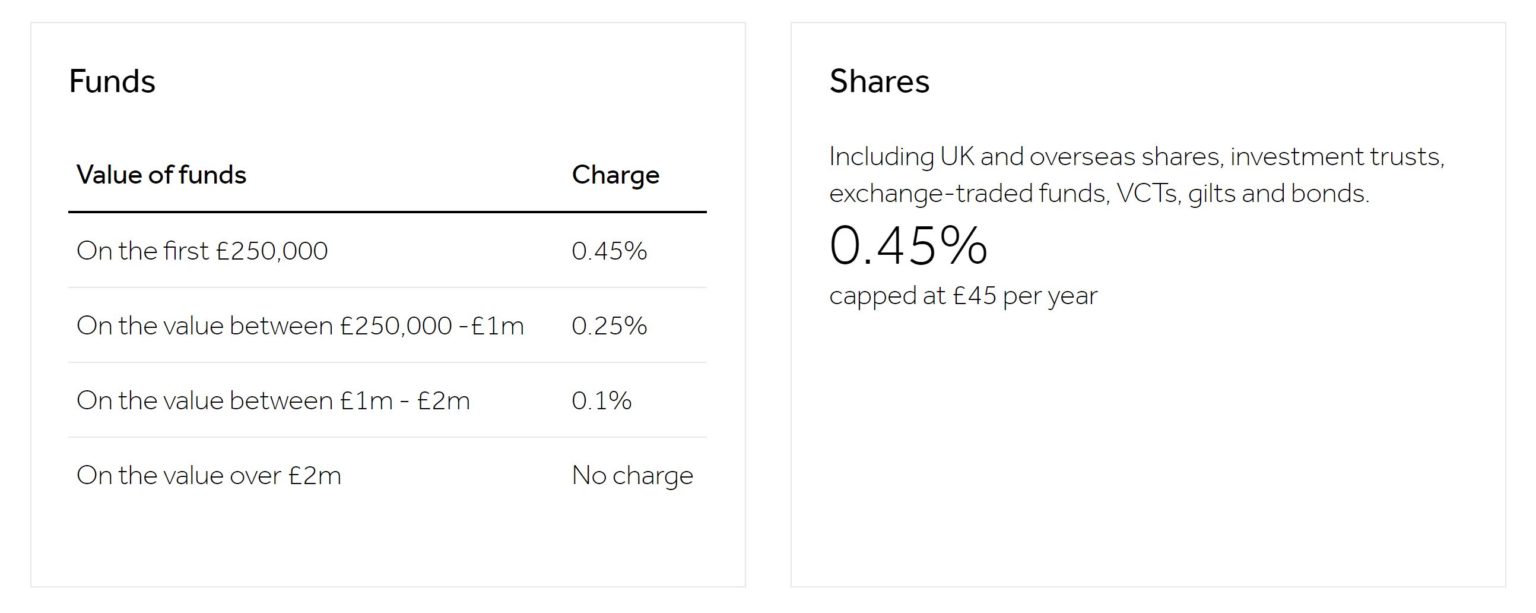This screenshot has height=613, width=1536.
Task: Click the 0.45% charge in the Funds table
Action: click(x=609, y=250)
